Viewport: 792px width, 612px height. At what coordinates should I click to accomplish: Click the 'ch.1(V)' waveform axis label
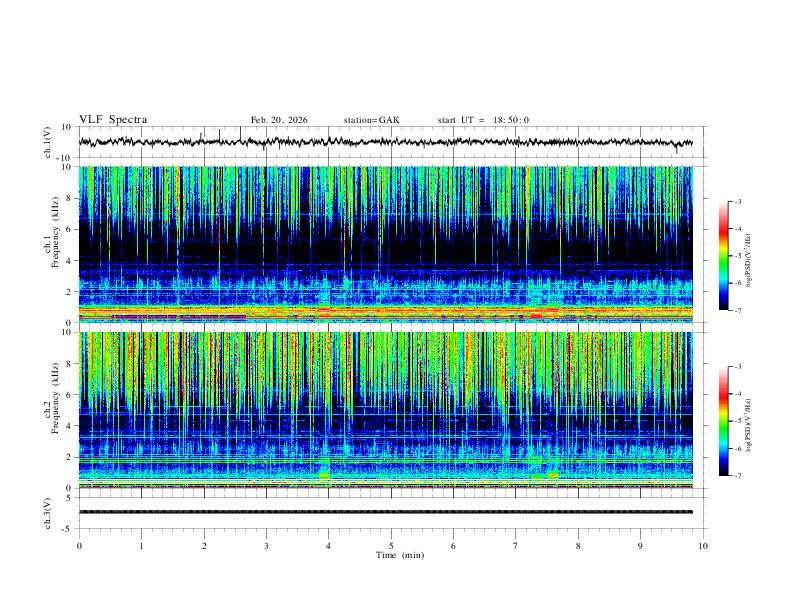48,142
